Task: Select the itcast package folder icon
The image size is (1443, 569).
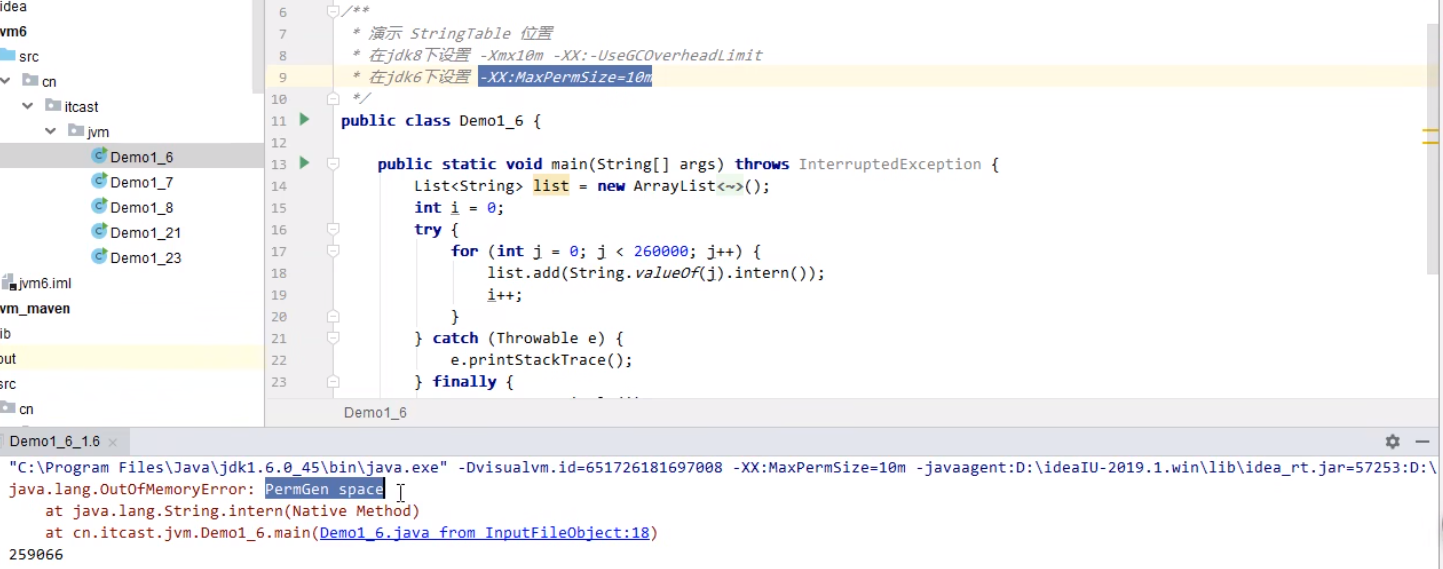Action: coord(53,106)
